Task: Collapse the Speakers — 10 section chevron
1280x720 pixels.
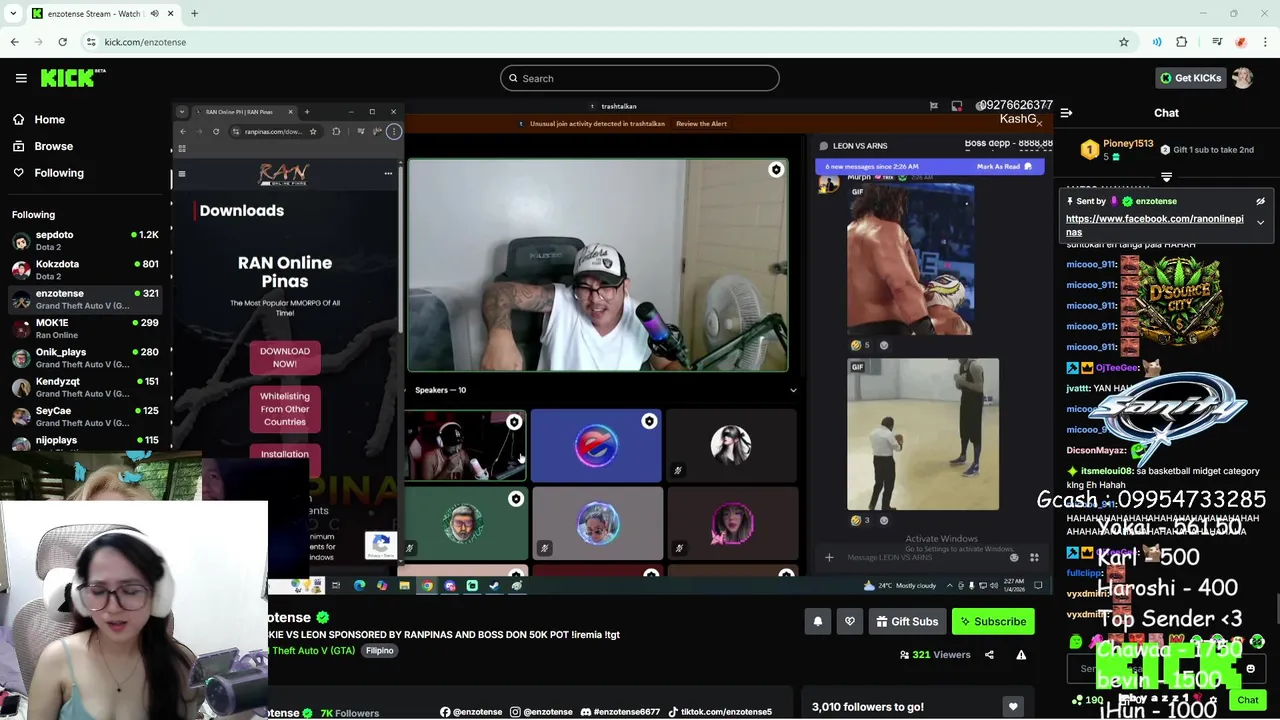Action: (x=793, y=390)
